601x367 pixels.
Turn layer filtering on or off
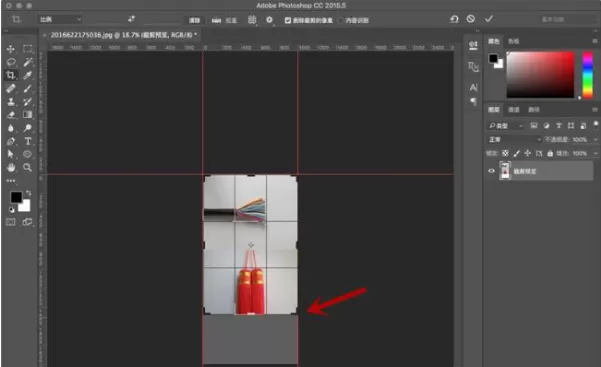595,124
